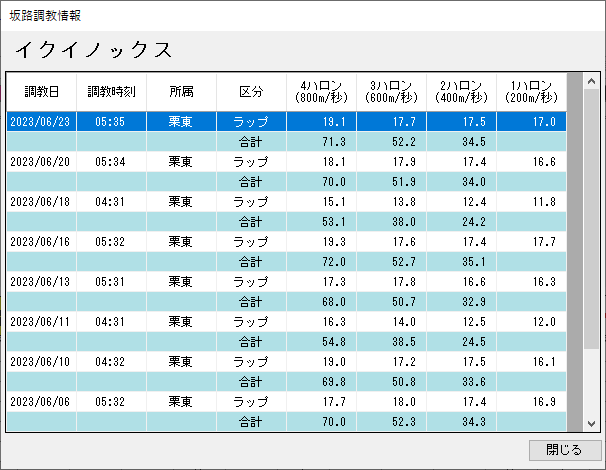Click the 3ハロン (600m/秒) header
The height and width of the screenshot is (470, 606).
pyautogui.click(x=391, y=92)
